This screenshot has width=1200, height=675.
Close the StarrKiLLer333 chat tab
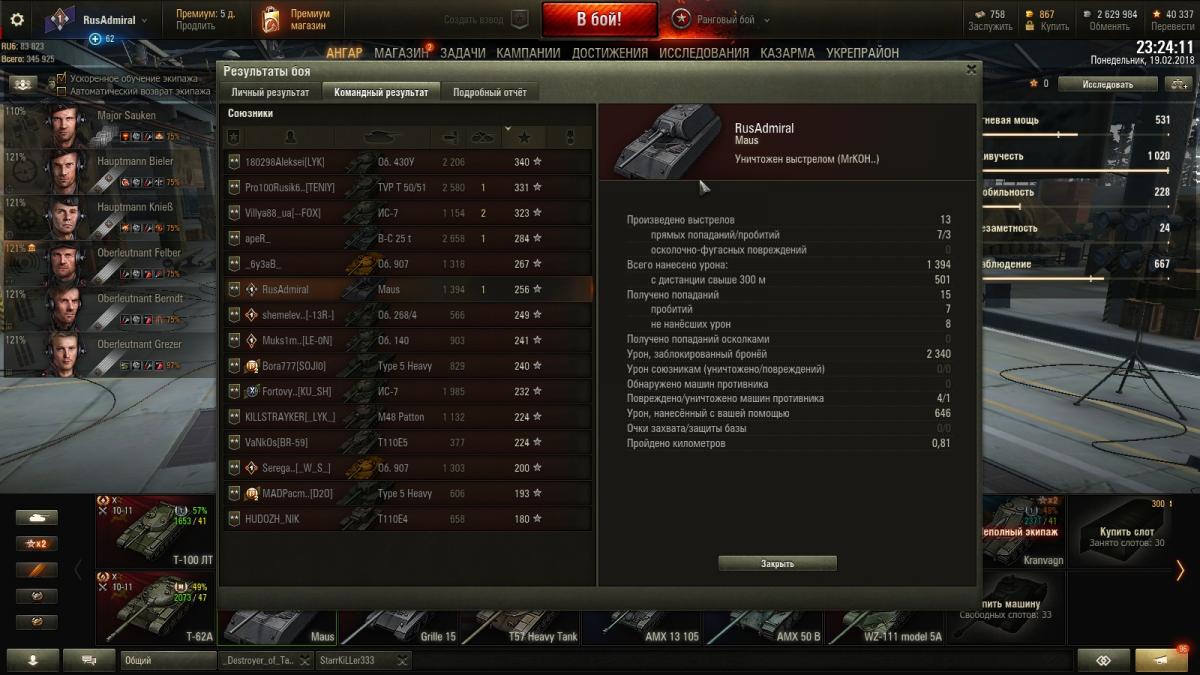402,660
